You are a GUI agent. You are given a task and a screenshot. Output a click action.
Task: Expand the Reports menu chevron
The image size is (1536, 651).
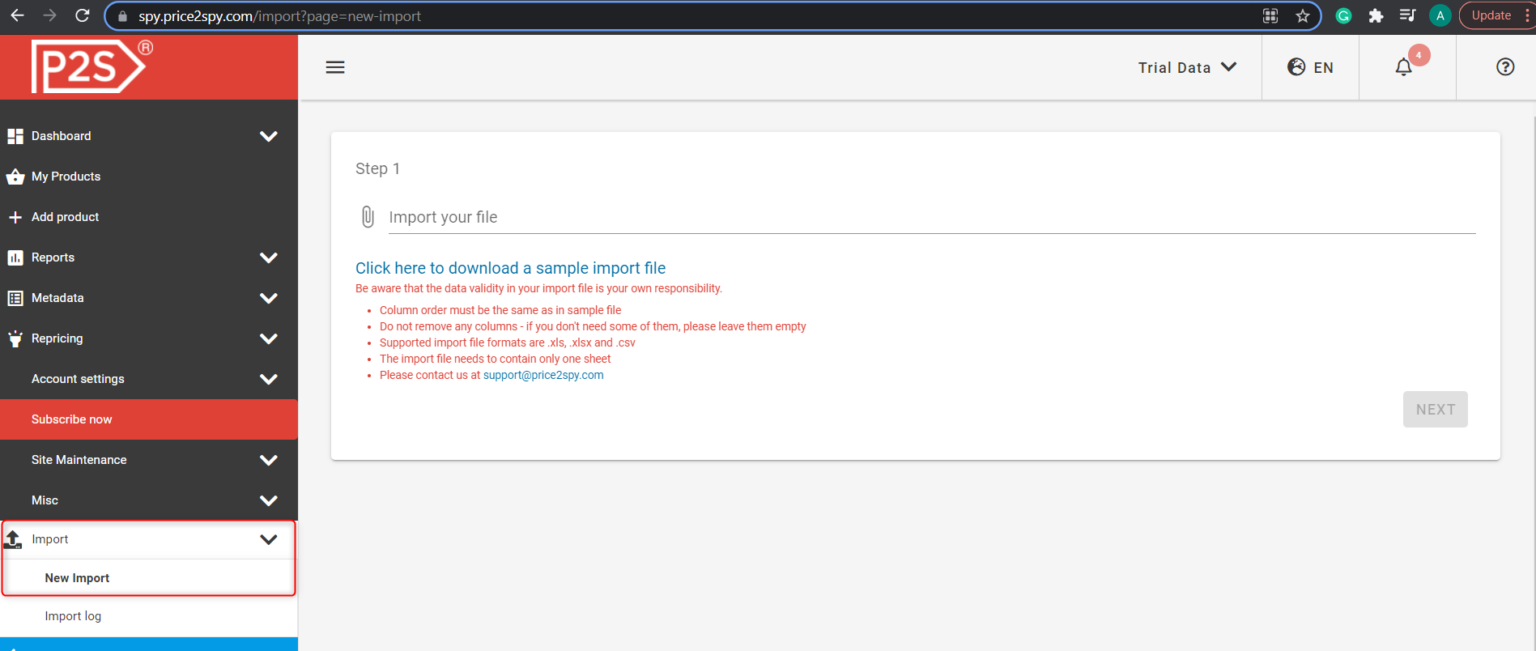[268, 257]
